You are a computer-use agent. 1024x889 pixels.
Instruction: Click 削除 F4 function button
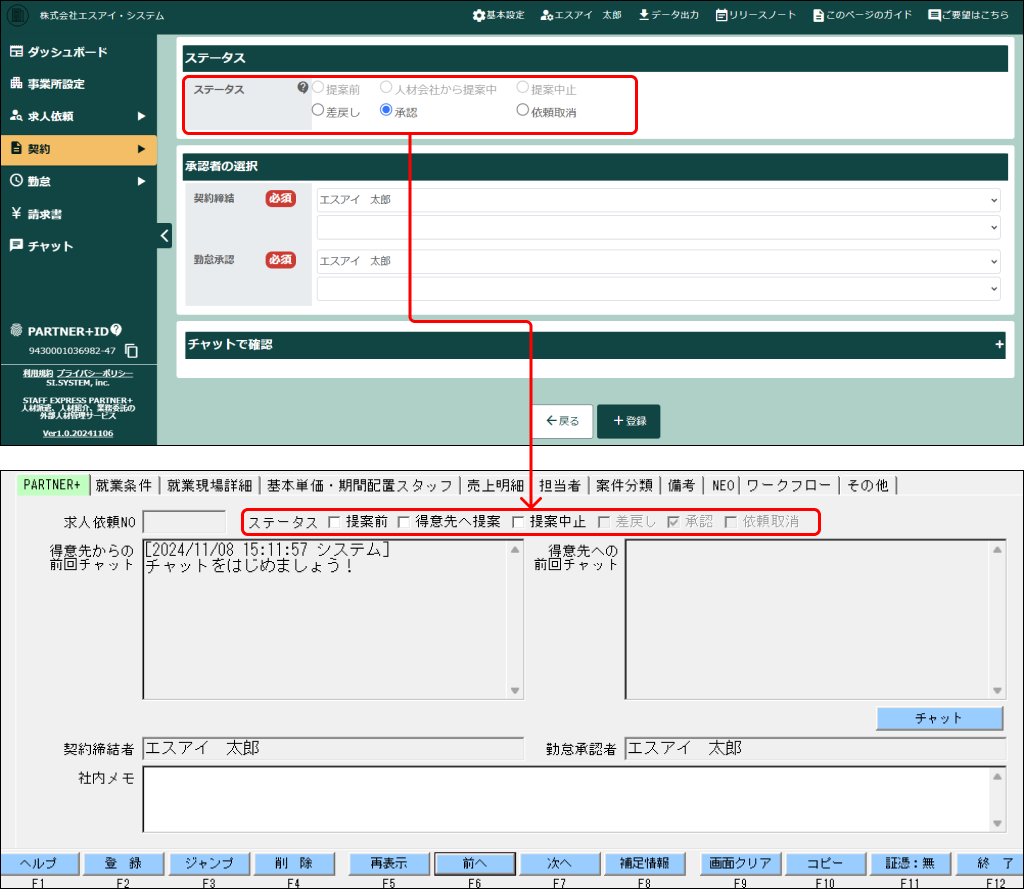[294, 864]
